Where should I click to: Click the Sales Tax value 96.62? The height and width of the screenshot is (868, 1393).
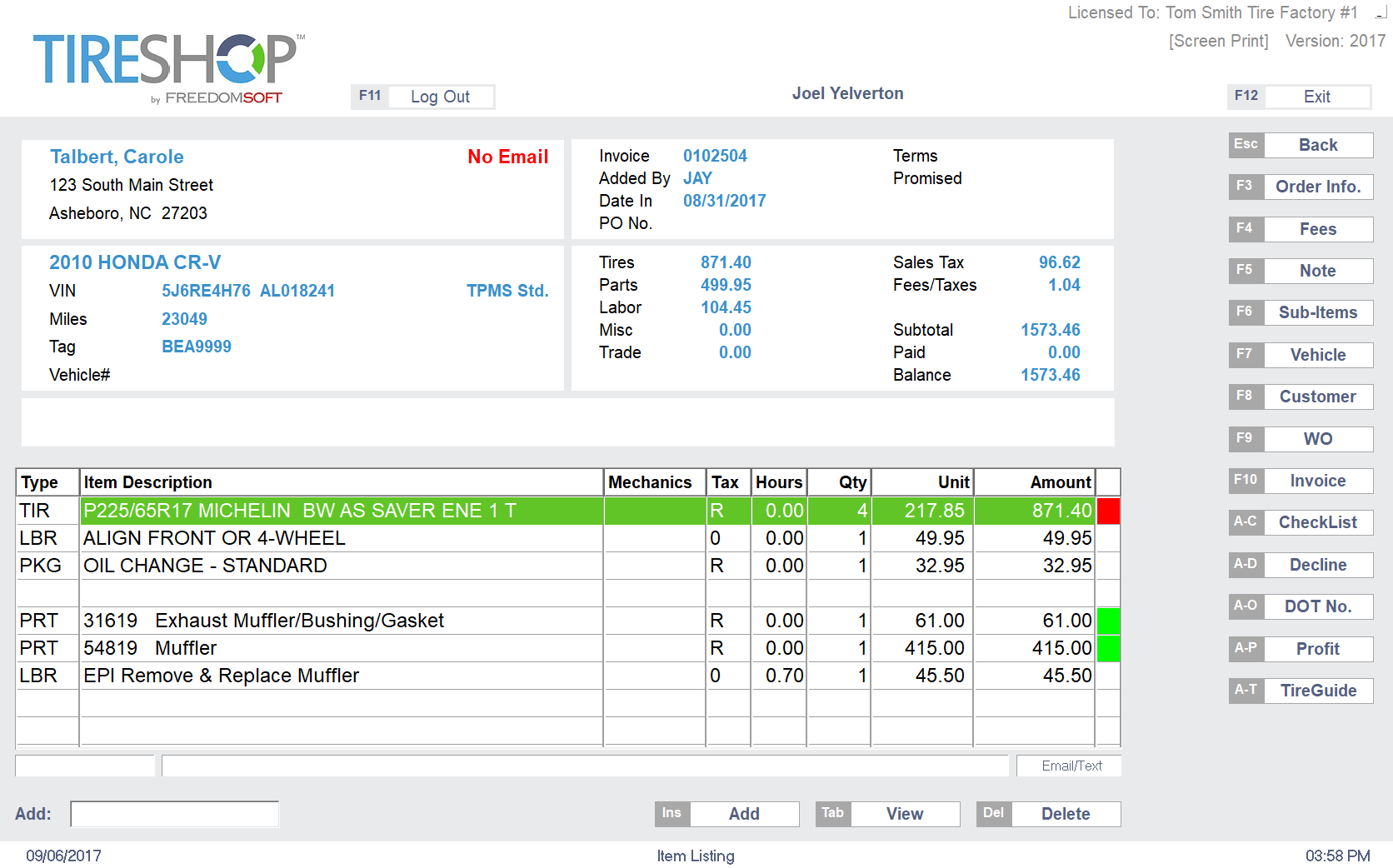[x=1059, y=262]
